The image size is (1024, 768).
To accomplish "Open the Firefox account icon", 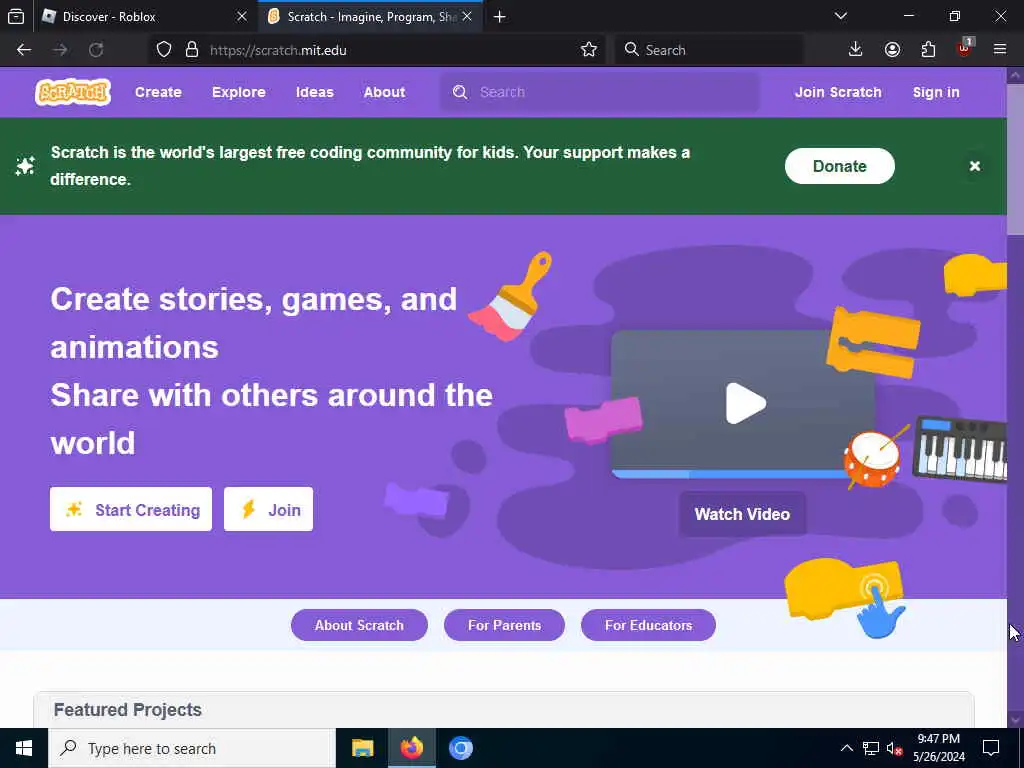I will tap(892, 50).
